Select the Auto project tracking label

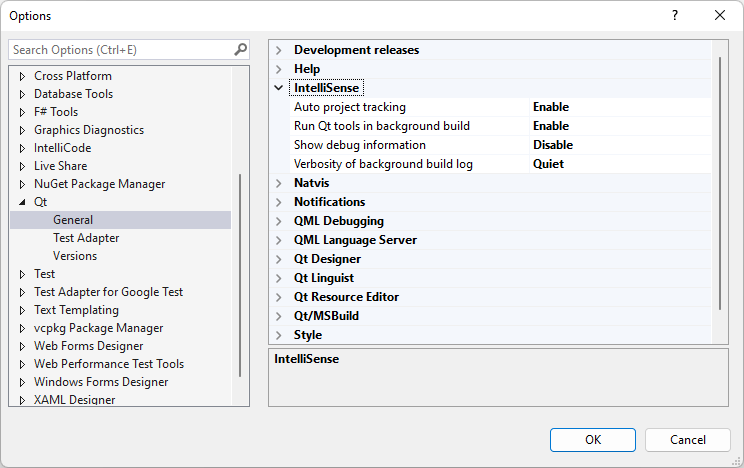350,107
